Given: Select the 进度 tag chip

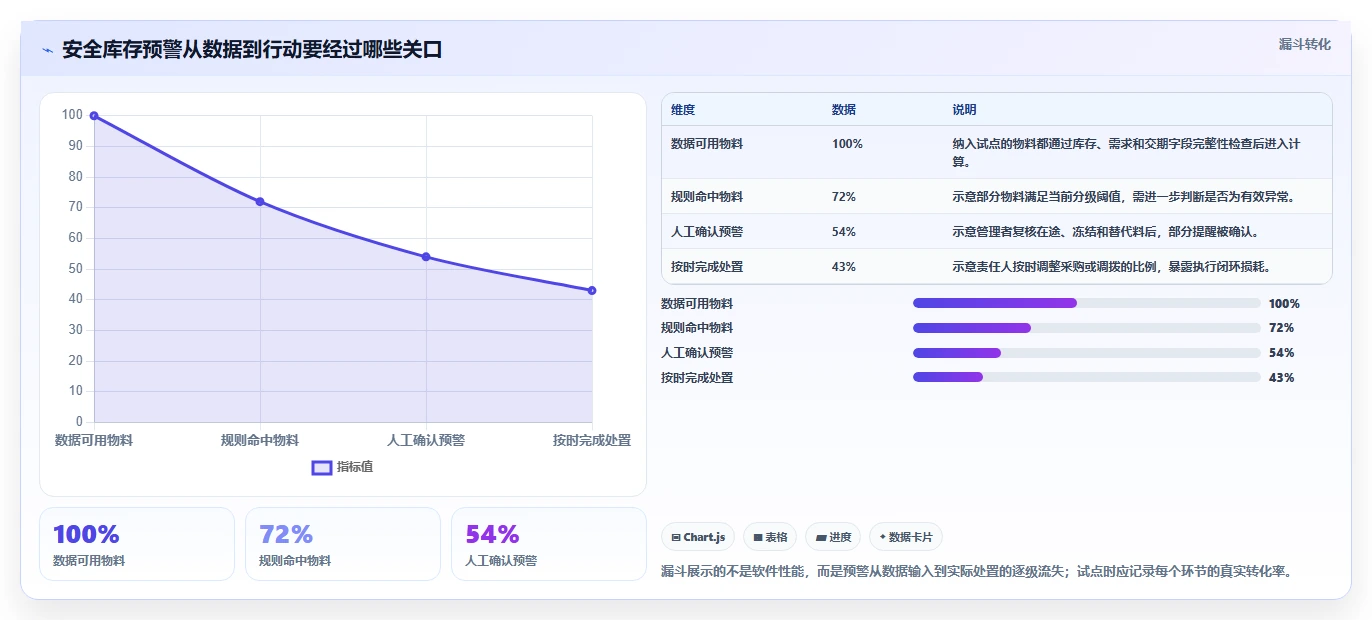Looking at the screenshot, I should click(833, 537).
